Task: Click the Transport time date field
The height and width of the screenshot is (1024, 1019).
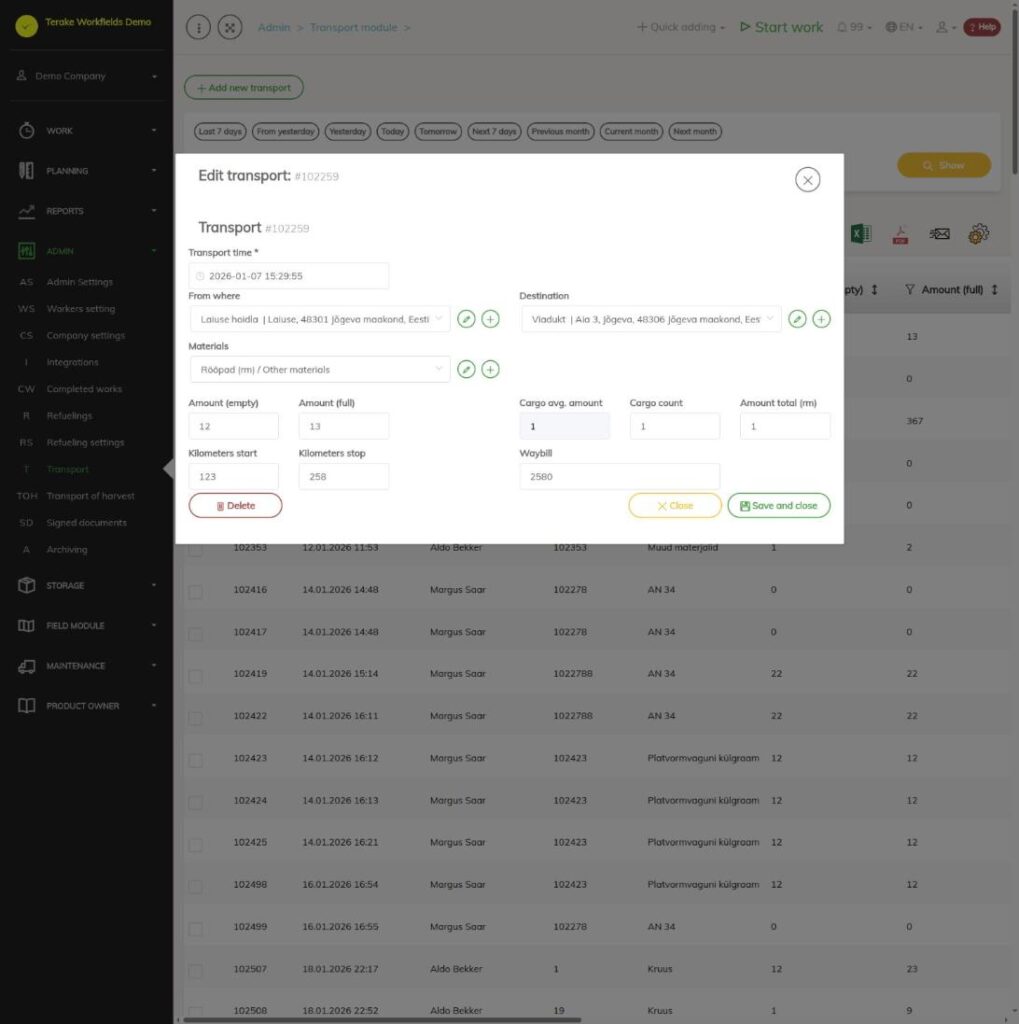Action: (x=289, y=276)
